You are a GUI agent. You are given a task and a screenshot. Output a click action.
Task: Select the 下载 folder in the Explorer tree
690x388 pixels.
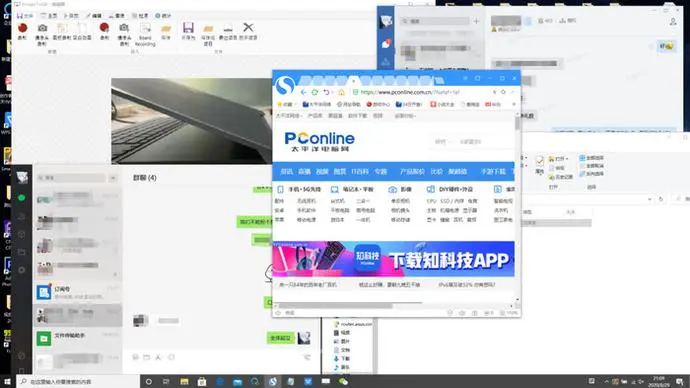pos(341,359)
